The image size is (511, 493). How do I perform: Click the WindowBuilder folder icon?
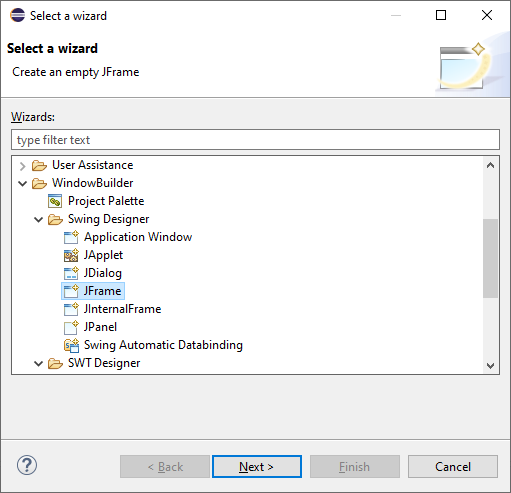pos(39,183)
